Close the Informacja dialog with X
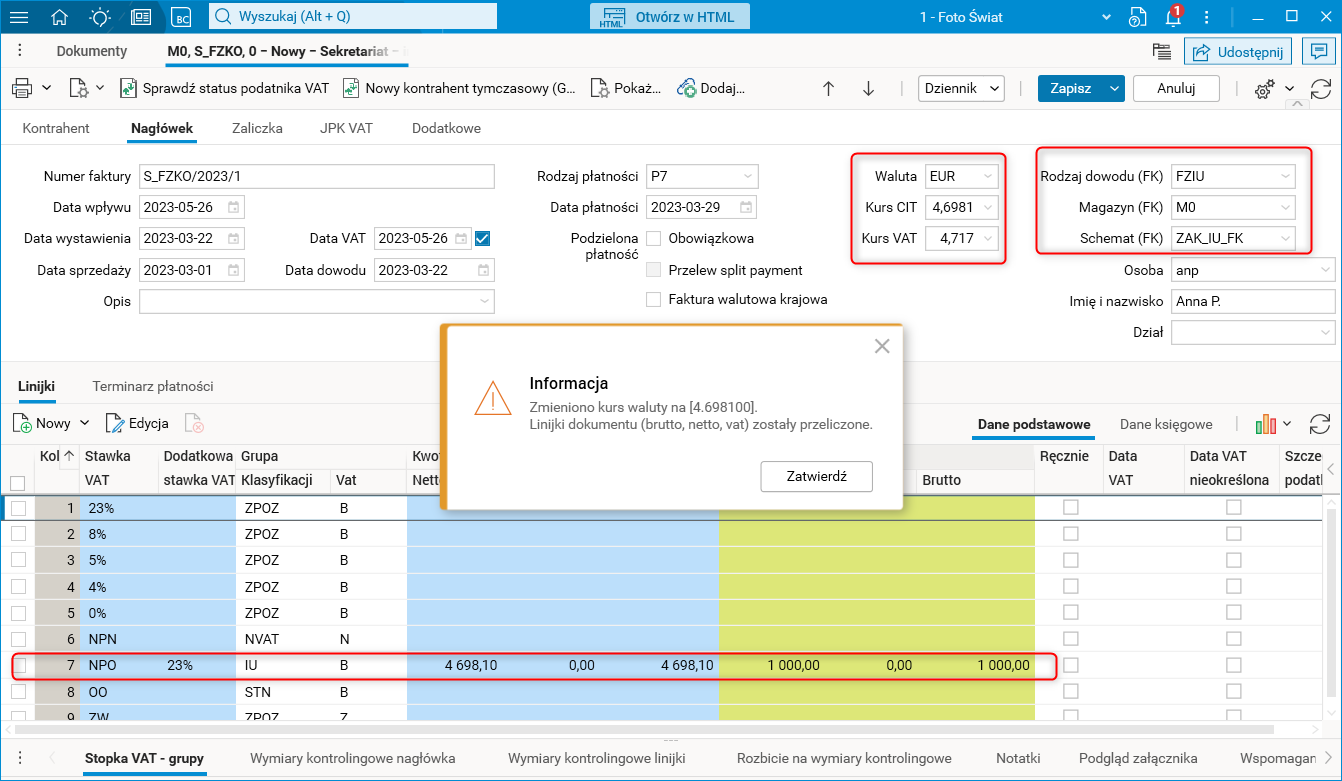 pyautogui.click(x=881, y=346)
